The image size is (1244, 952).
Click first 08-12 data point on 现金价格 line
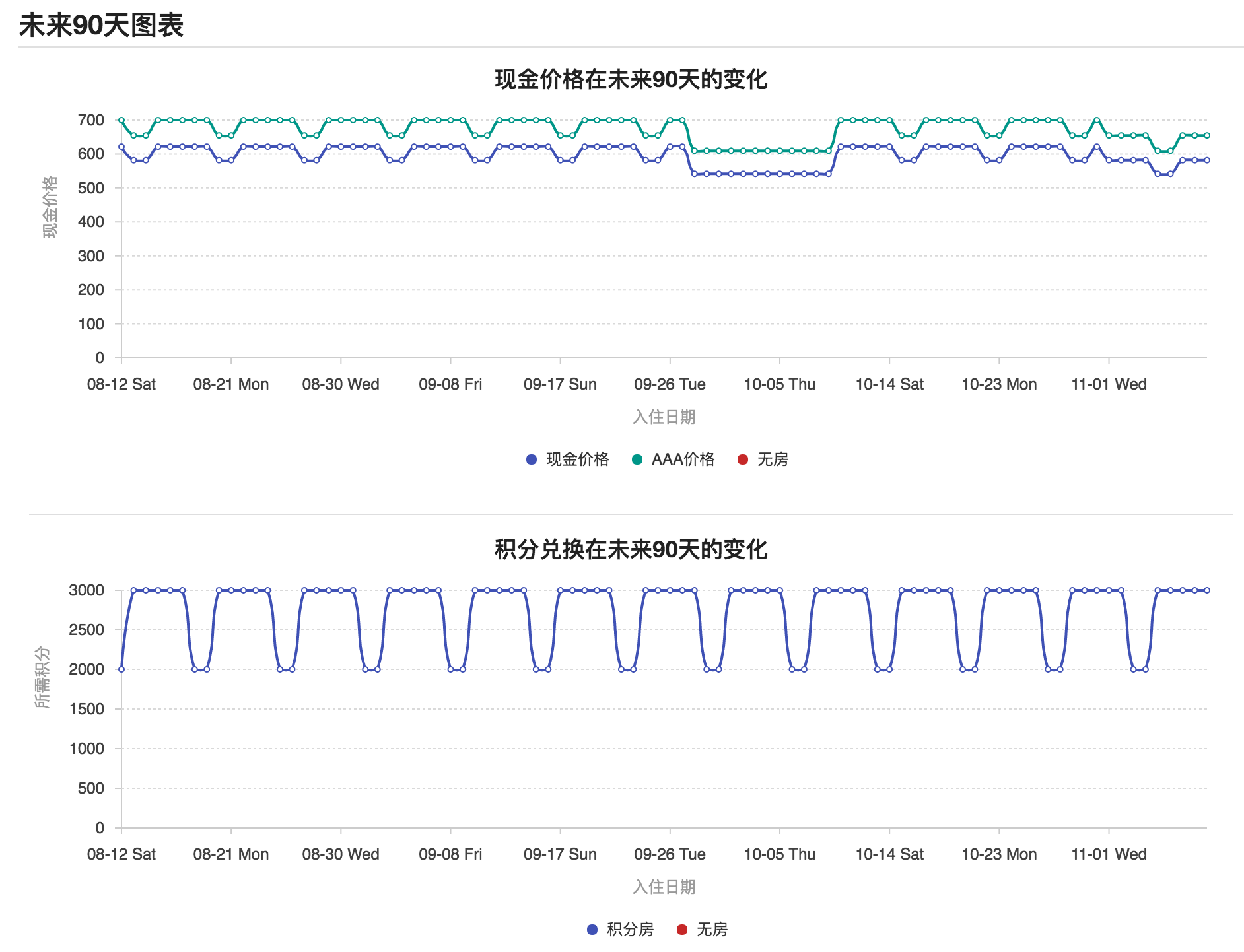tap(121, 147)
